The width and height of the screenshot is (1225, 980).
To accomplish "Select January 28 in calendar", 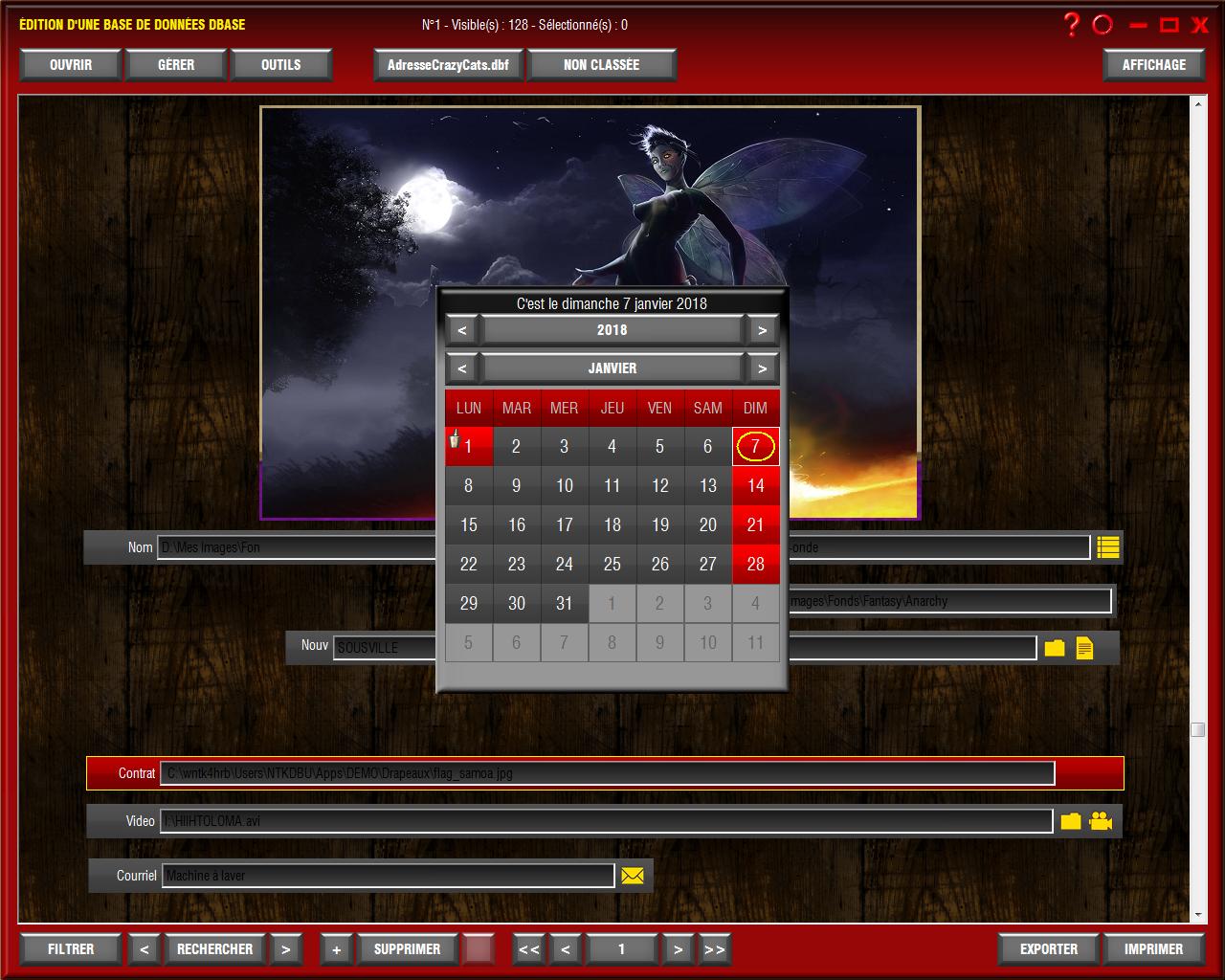I will pos(756,565).
